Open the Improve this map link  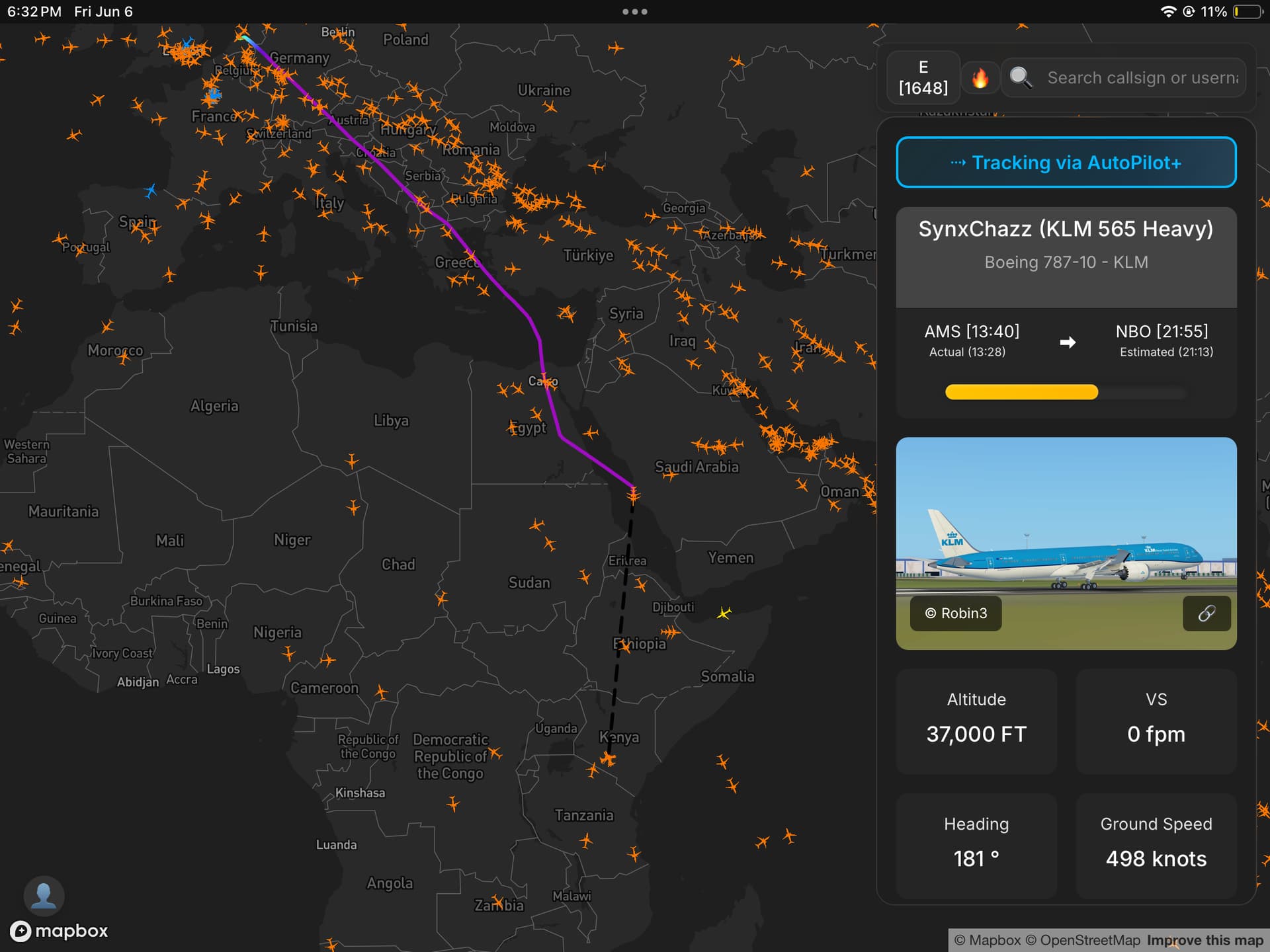coord(1205,940)
